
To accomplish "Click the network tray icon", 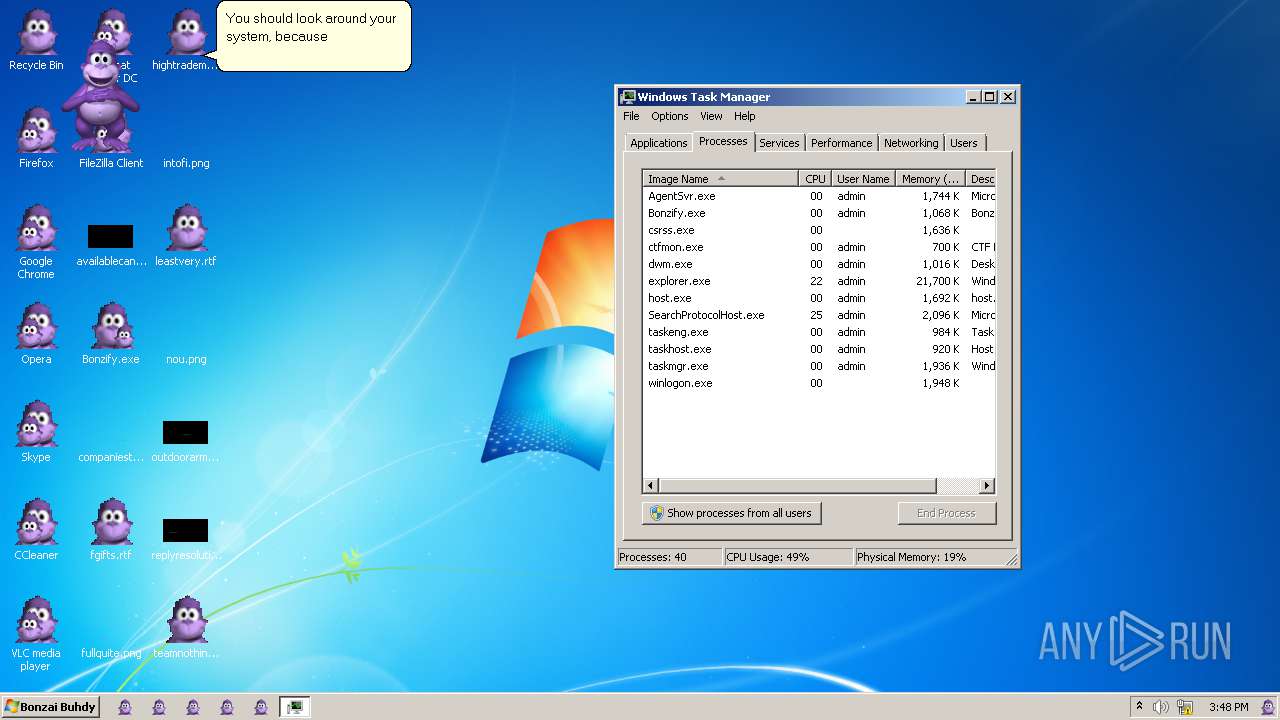I will click(x=1185, y=707).
